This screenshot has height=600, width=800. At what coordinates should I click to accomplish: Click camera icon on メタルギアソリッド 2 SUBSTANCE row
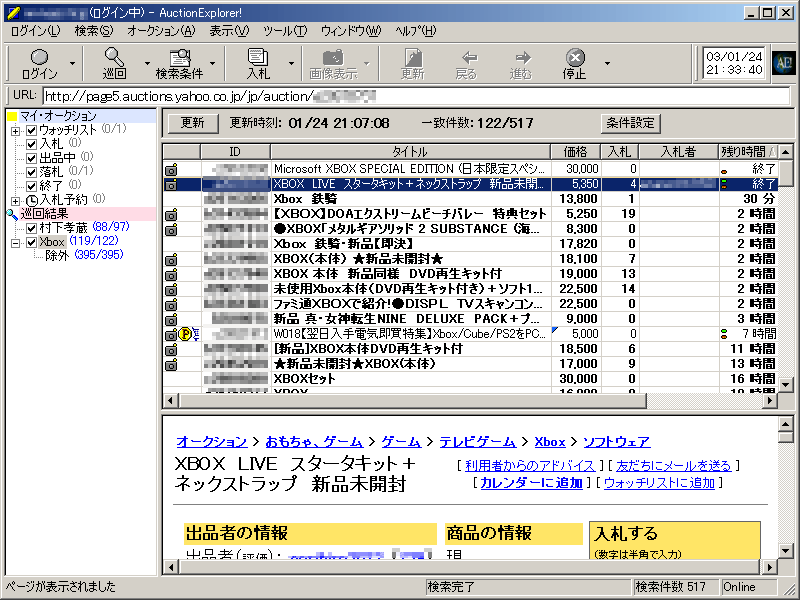171,230
